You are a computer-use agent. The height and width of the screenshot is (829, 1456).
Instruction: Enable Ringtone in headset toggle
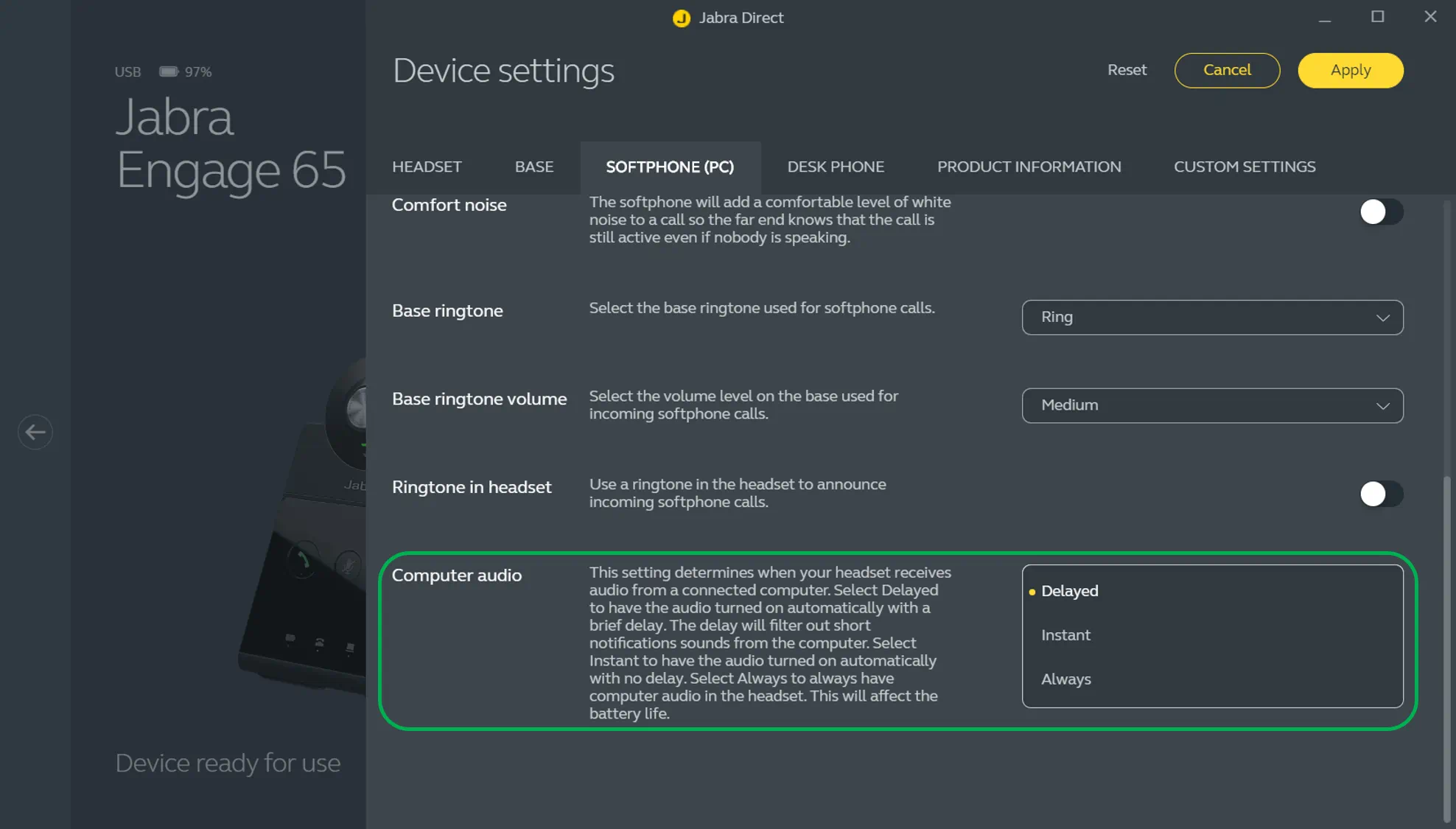tap(1380, 494)
